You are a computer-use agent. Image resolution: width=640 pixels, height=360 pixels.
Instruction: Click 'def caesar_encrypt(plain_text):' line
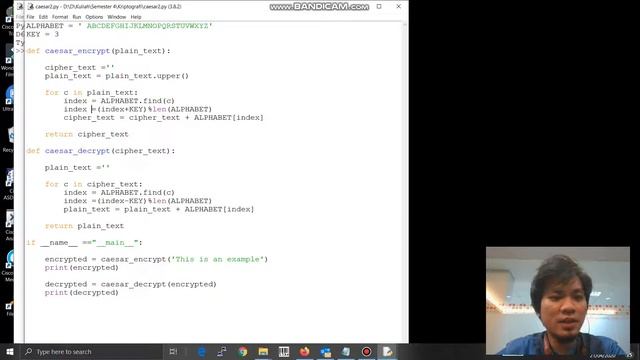tap(98, 51)
